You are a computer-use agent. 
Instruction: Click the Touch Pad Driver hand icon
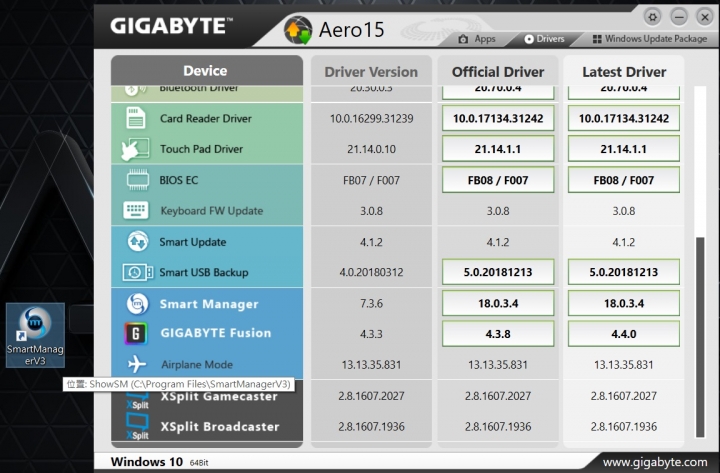[x=135, y=149]
